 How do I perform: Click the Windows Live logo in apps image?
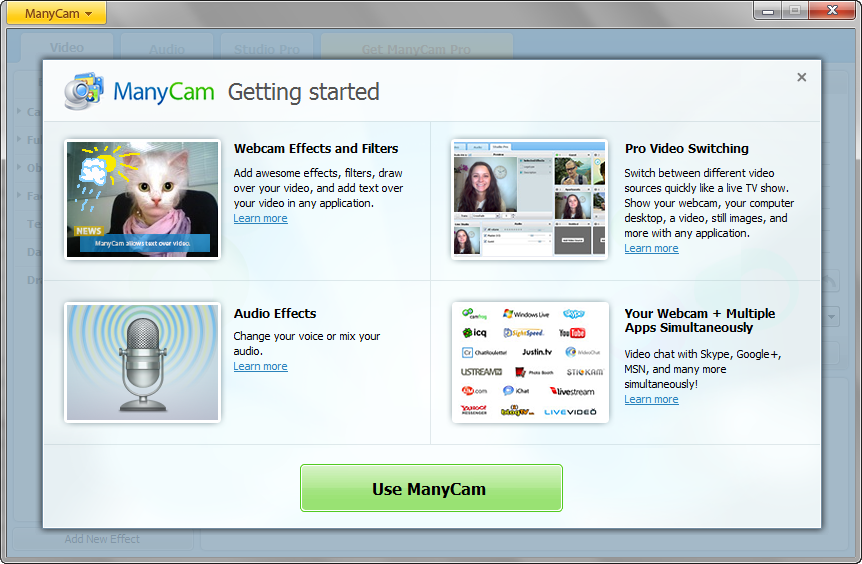526,314
